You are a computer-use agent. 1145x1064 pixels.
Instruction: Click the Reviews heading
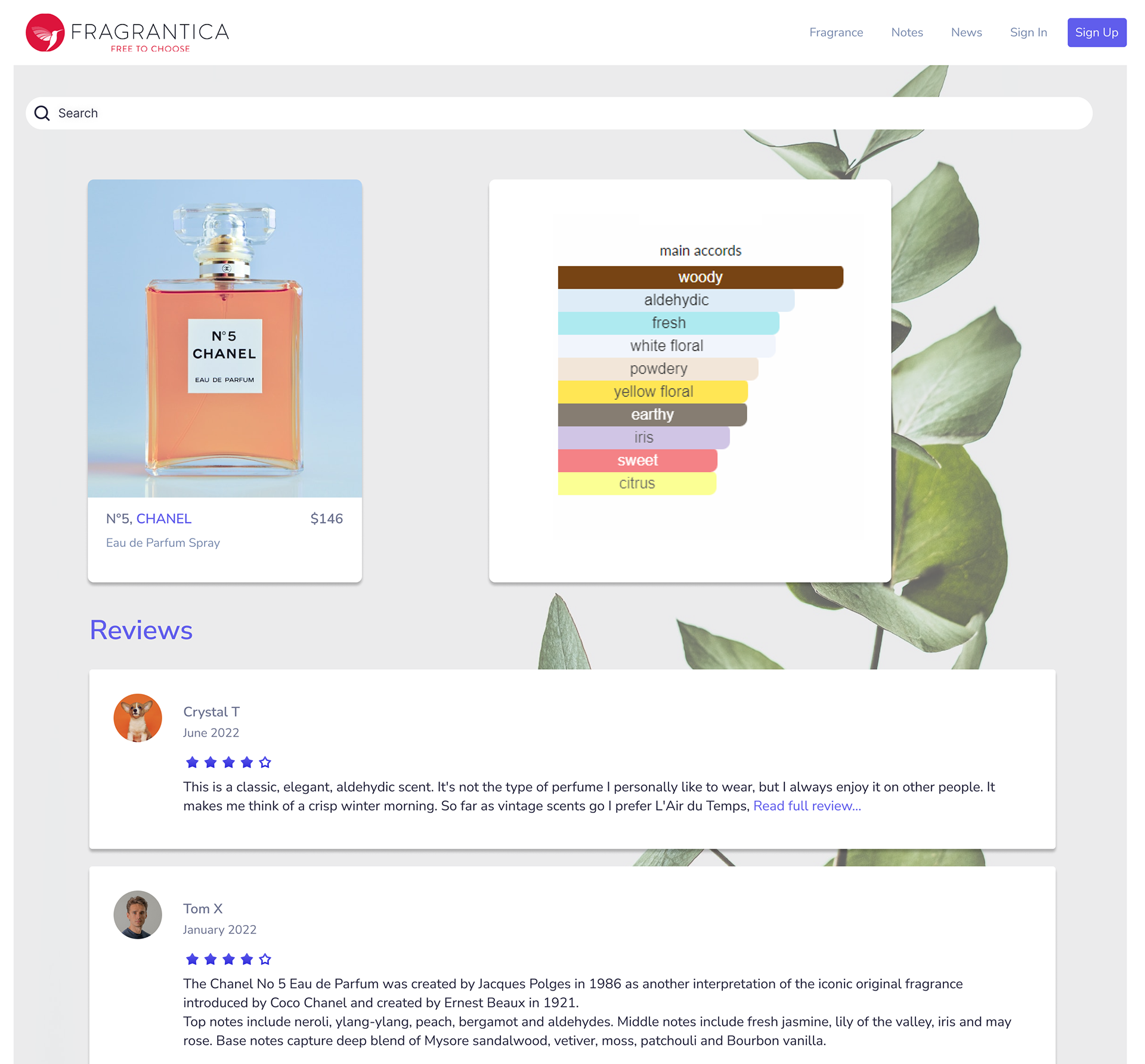click(x=141, y=630)
